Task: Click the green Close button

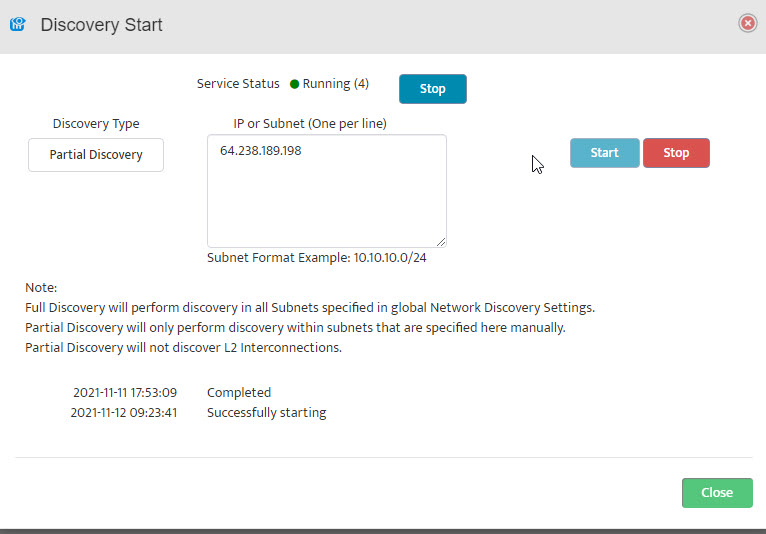Action: point(717,492)
